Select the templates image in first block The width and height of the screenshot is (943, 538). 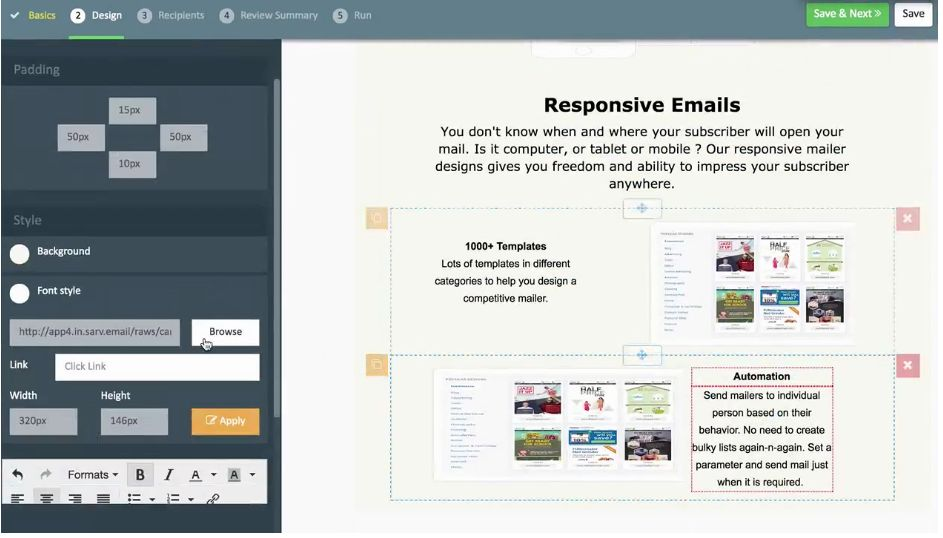[x=753, y=284]
